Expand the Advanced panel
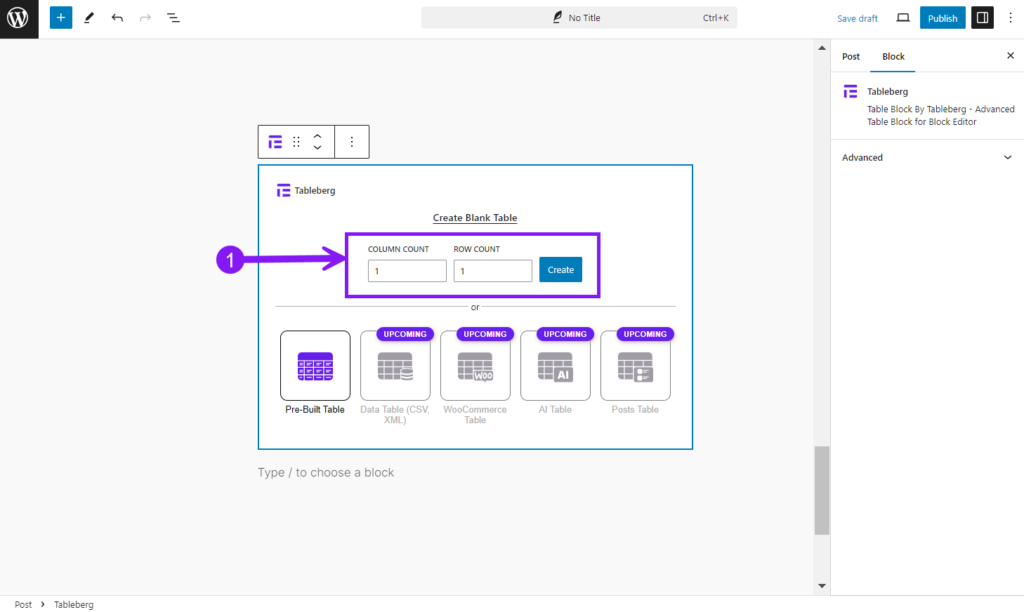The height and width of the screenshot is (612, 1024). coord(927,157)
